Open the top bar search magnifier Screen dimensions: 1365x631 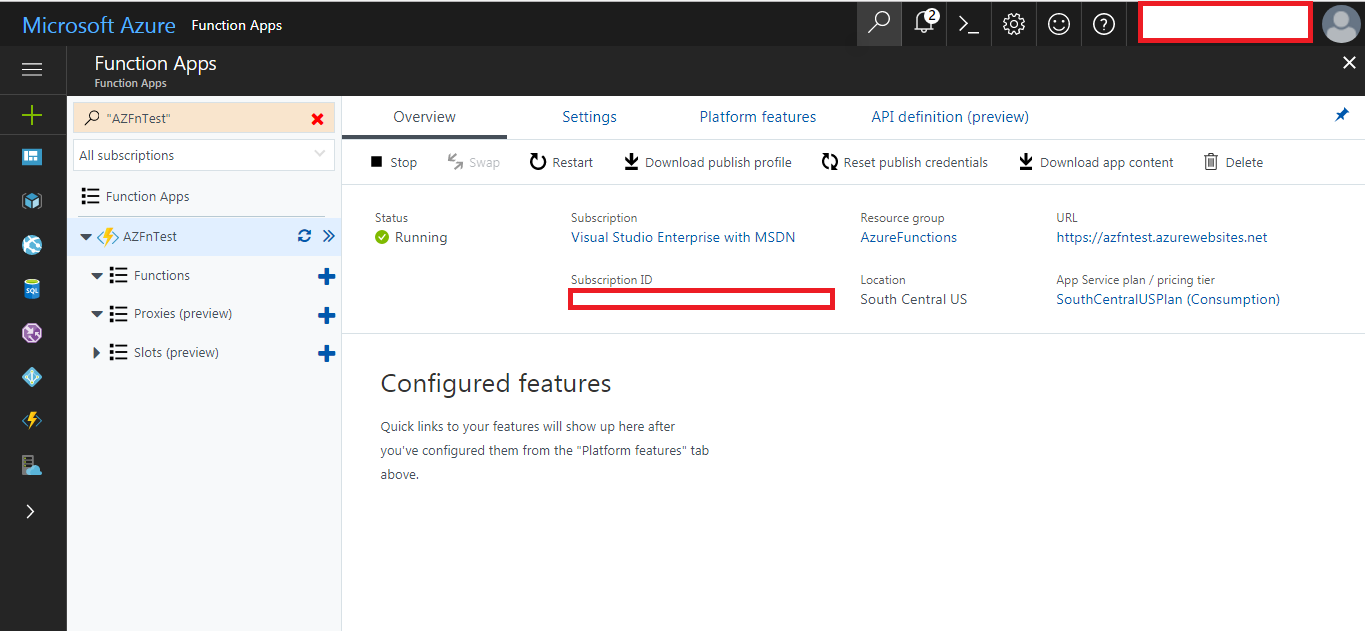tap(879, 24)
